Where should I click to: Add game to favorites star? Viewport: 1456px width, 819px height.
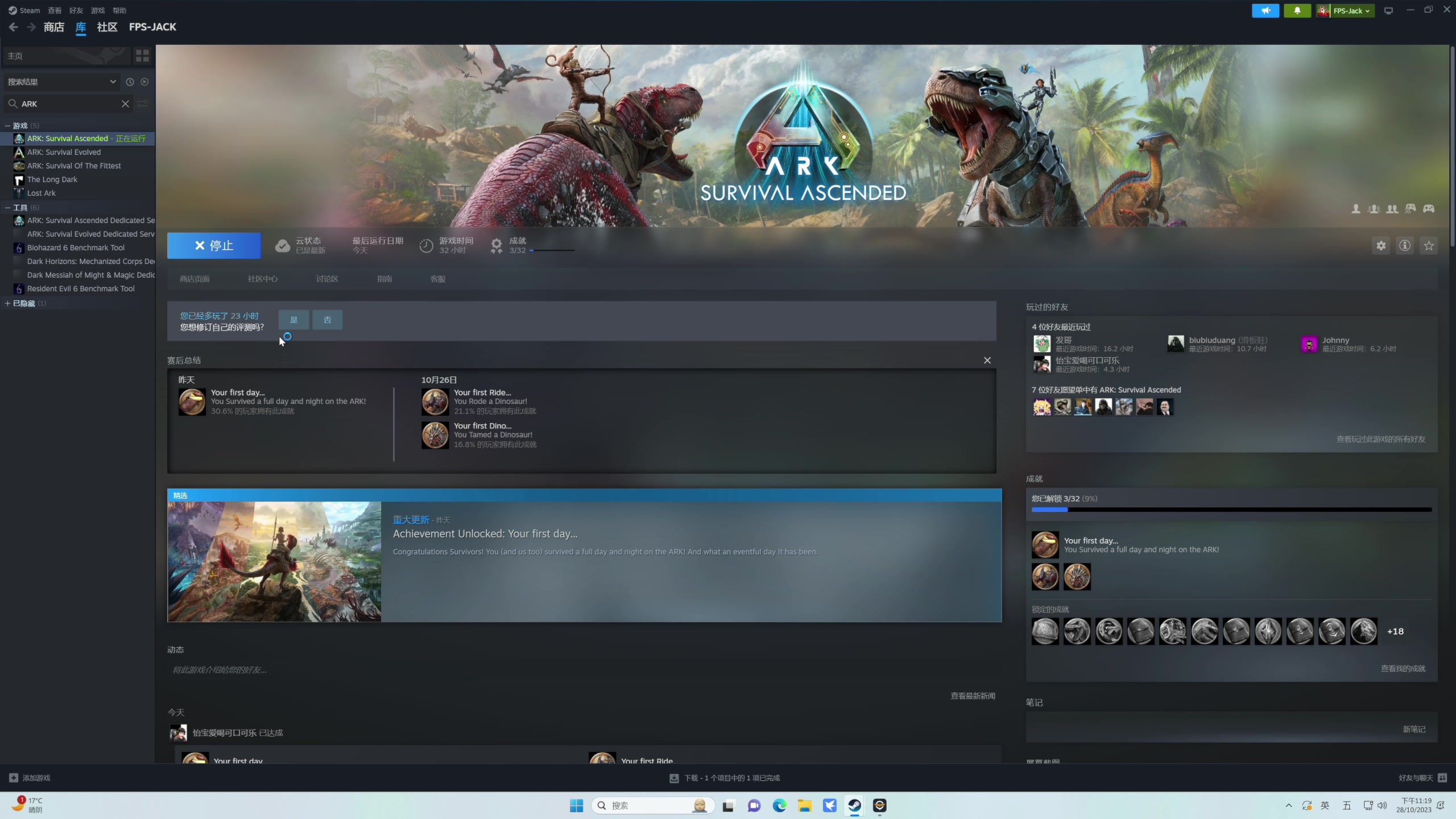[1429, 246]
